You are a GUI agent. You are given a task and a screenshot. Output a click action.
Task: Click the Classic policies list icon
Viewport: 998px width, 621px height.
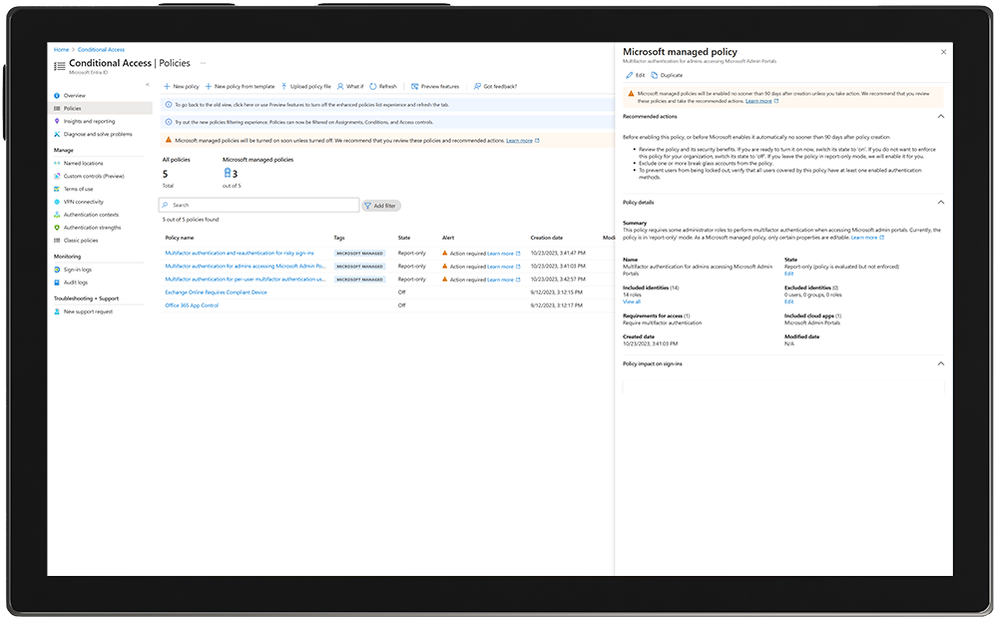[57, 241]
